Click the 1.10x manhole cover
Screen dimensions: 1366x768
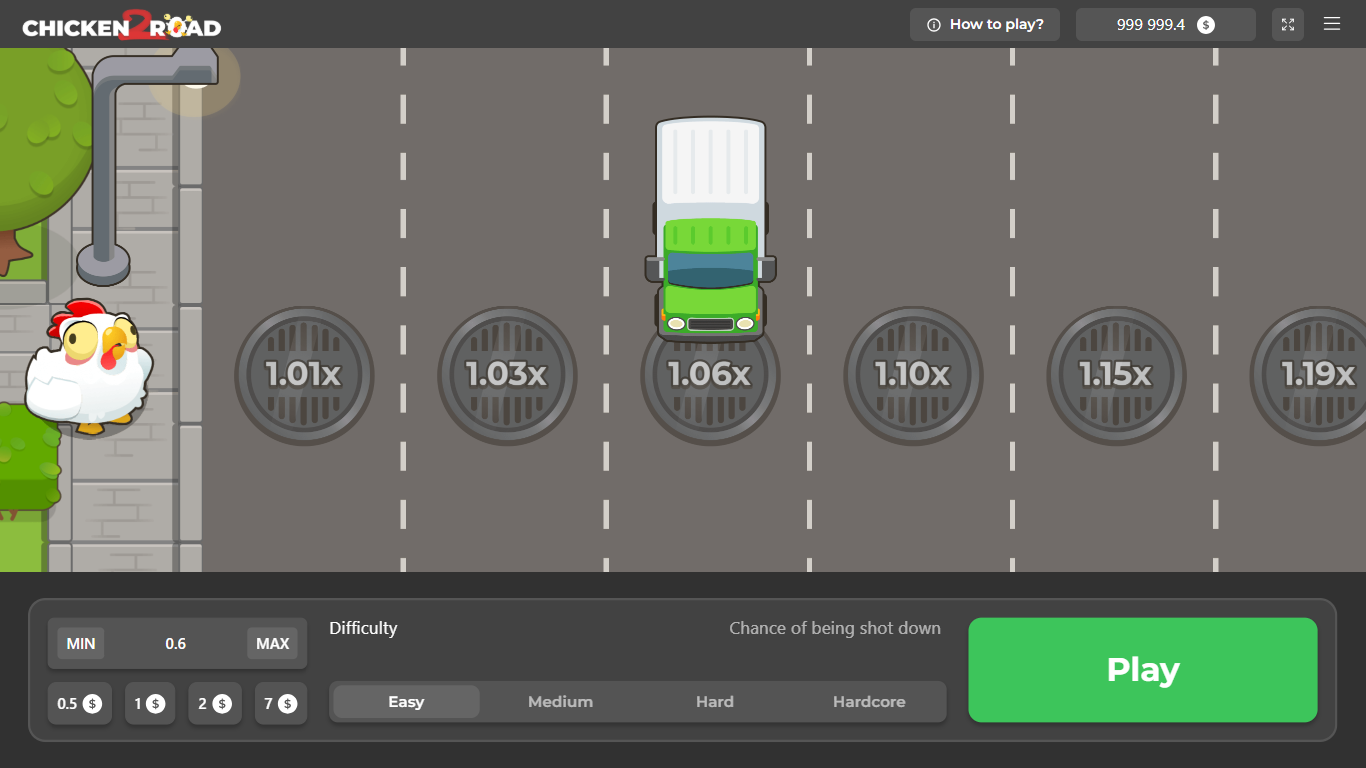point(913,375)
